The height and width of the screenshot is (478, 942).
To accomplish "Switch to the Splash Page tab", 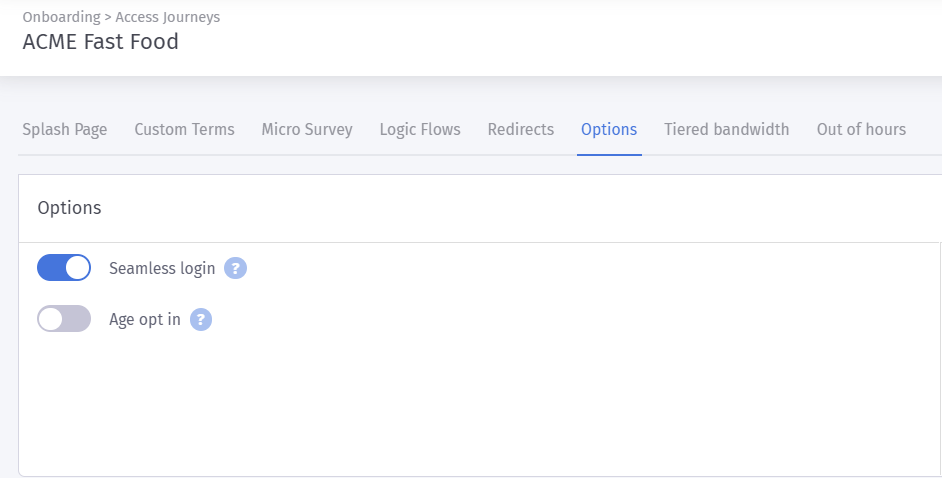I will (65, 130).
